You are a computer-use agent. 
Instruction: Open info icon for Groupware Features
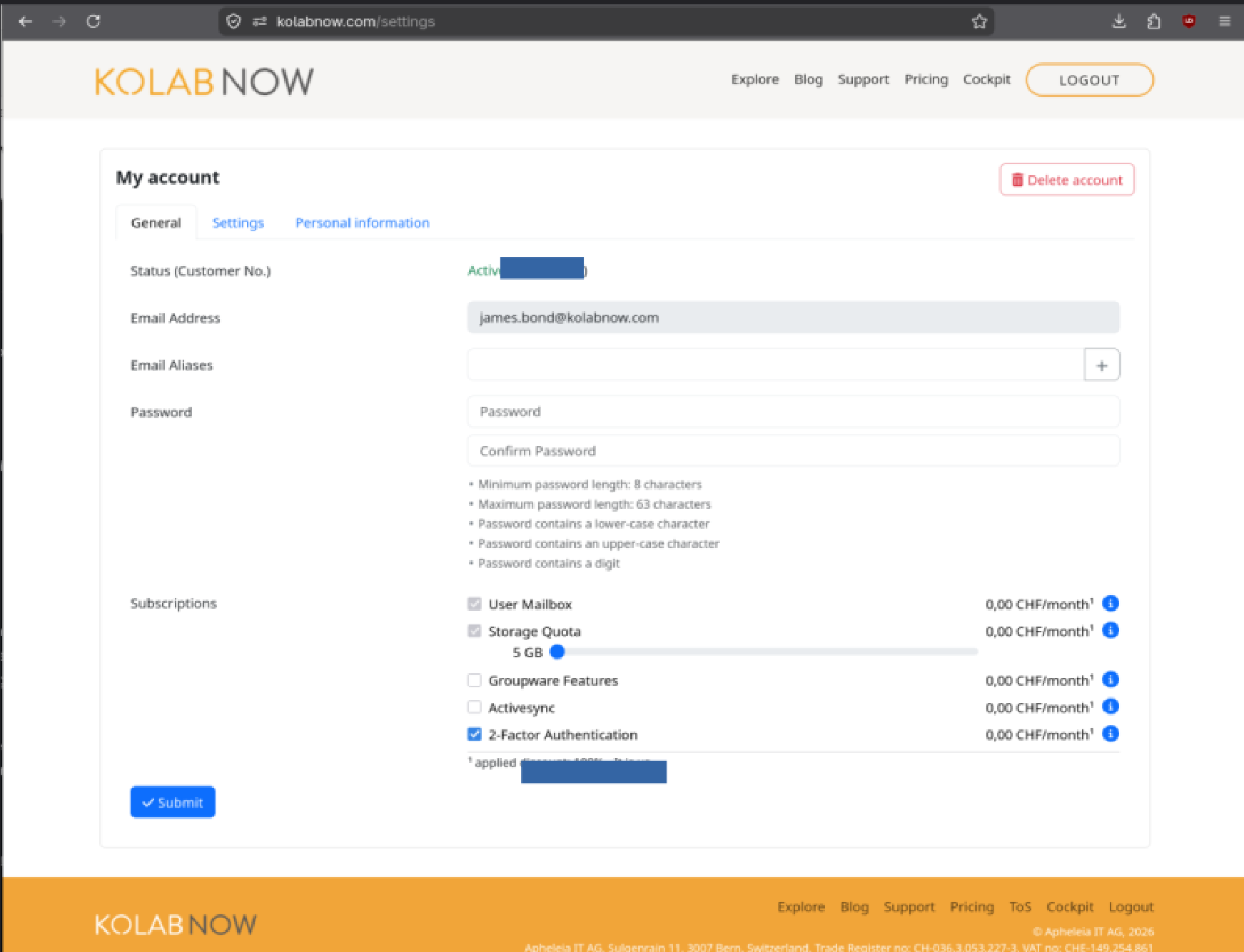1110,680
